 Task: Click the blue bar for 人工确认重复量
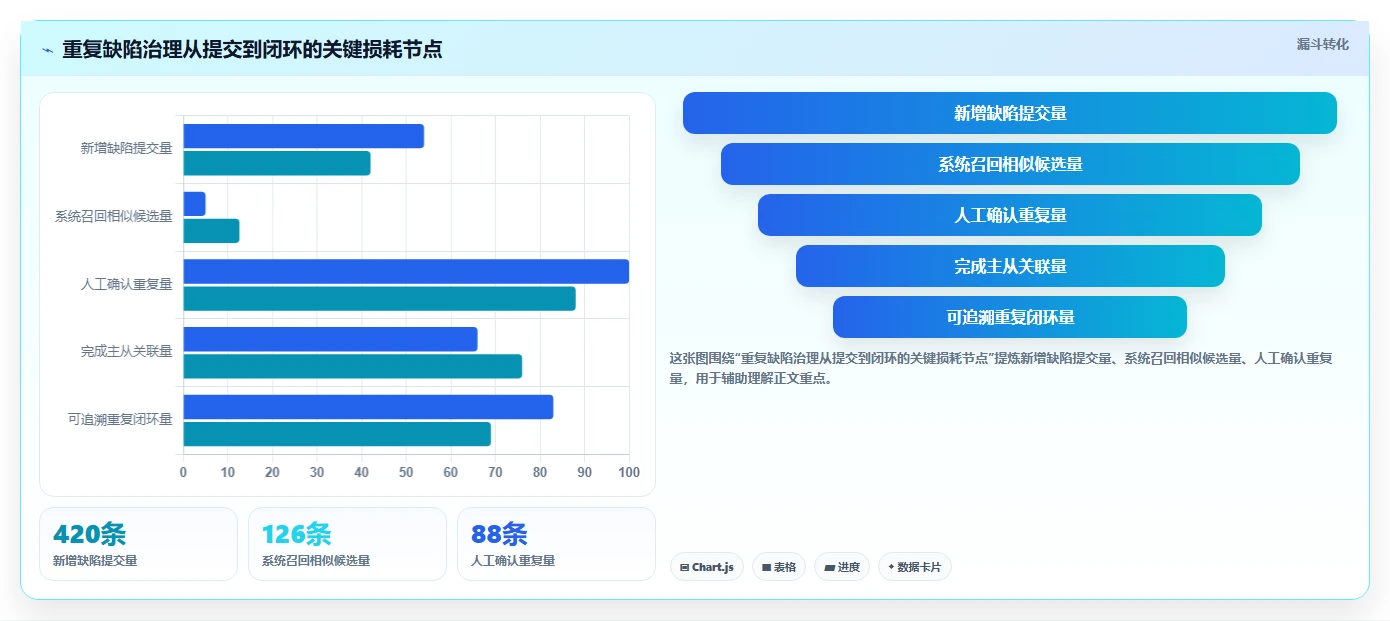click(406, 271)
